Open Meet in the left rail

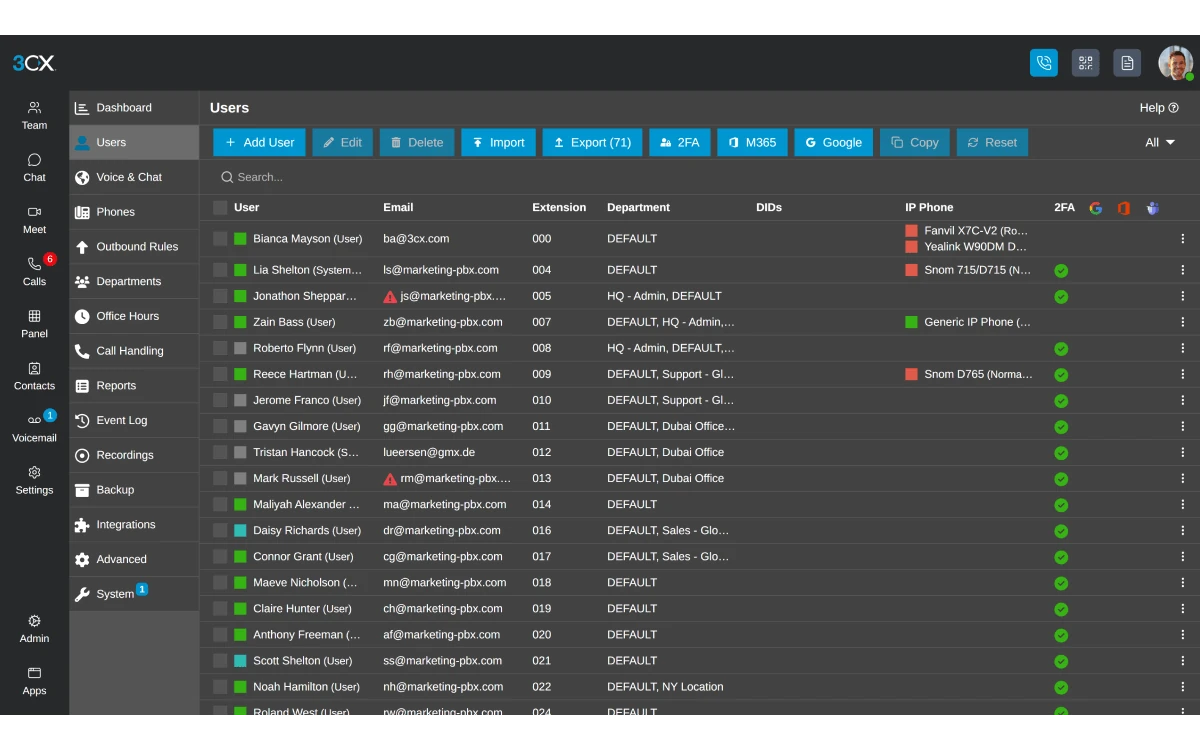[x=34, y=219]
